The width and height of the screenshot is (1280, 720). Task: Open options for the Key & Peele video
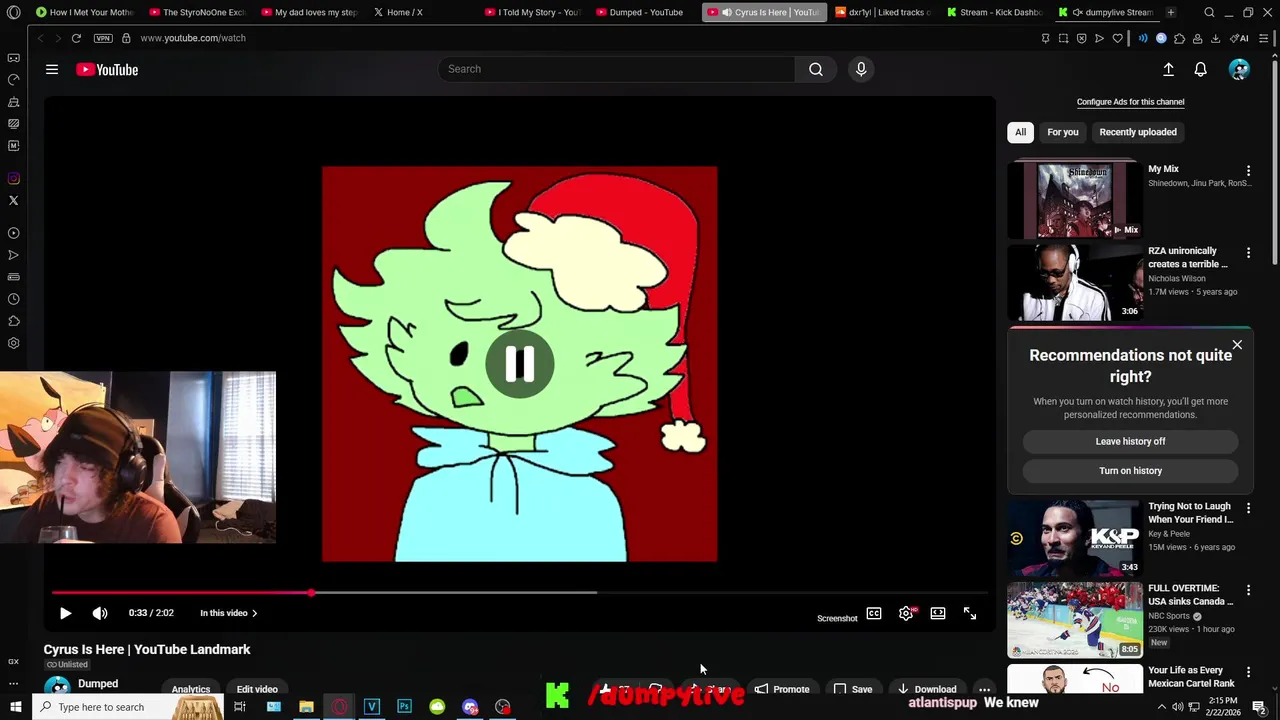pyautogui.click(x=1248, y=508)
